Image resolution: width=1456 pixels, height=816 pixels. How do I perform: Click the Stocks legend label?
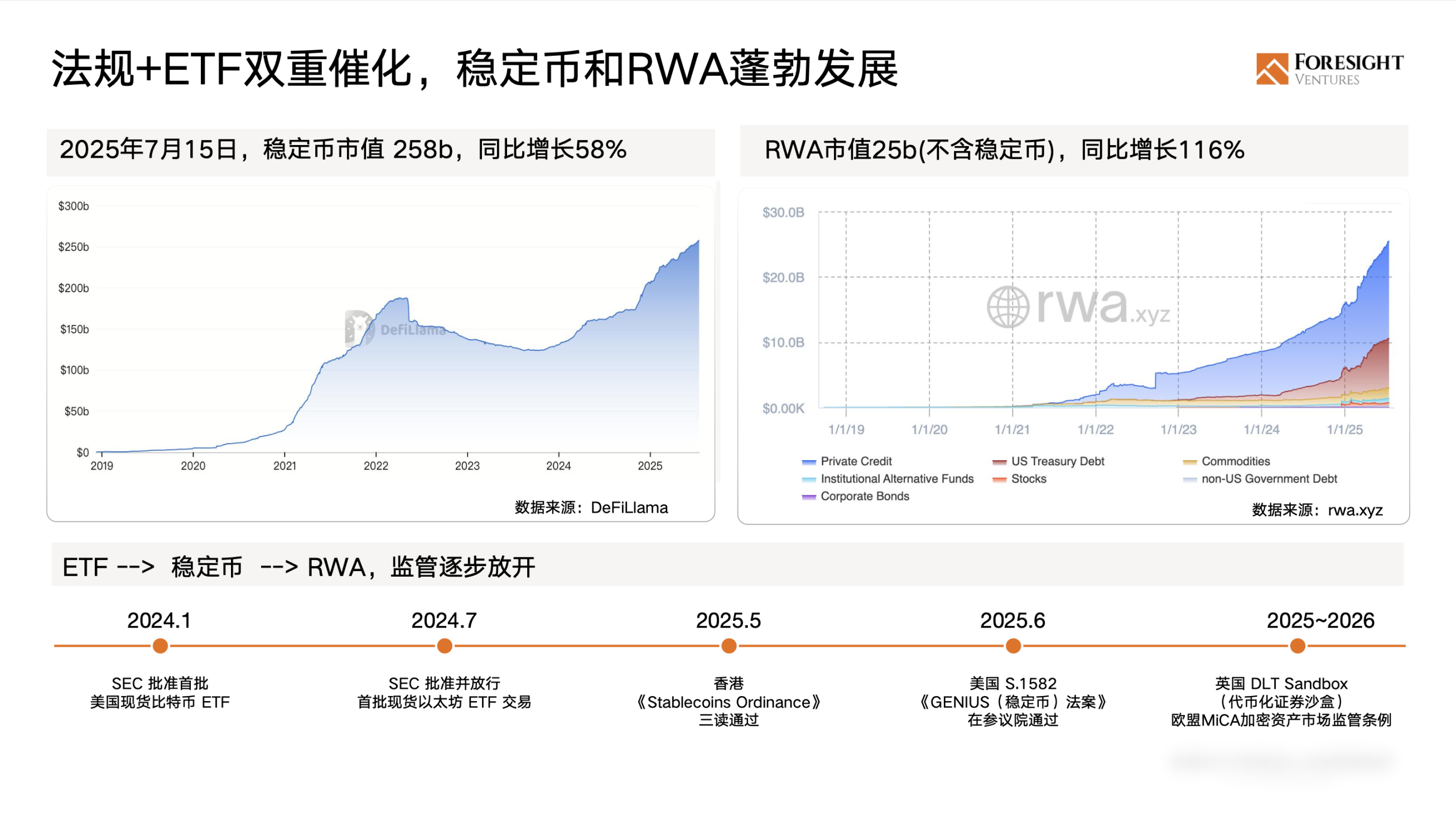pyautogui.click(x=1029, y=479)
